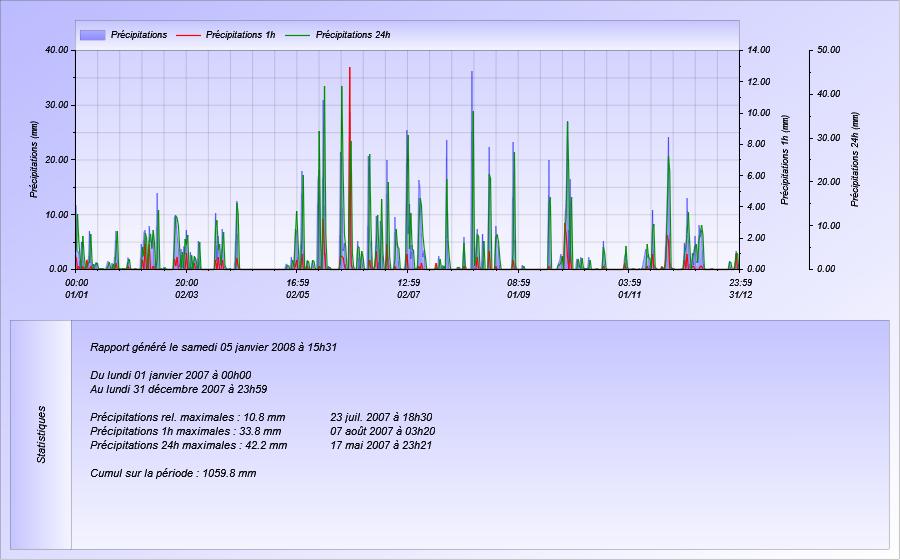
Task: Select the Précipitations 1h legend label
Action: point(240,35)
